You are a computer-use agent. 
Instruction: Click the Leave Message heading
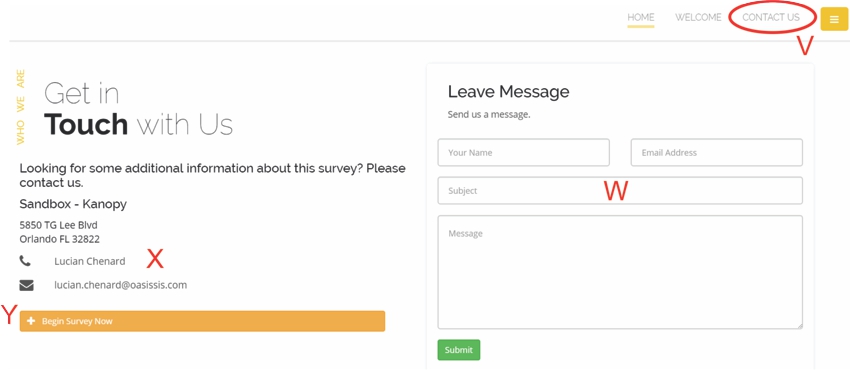pos(508,92)
